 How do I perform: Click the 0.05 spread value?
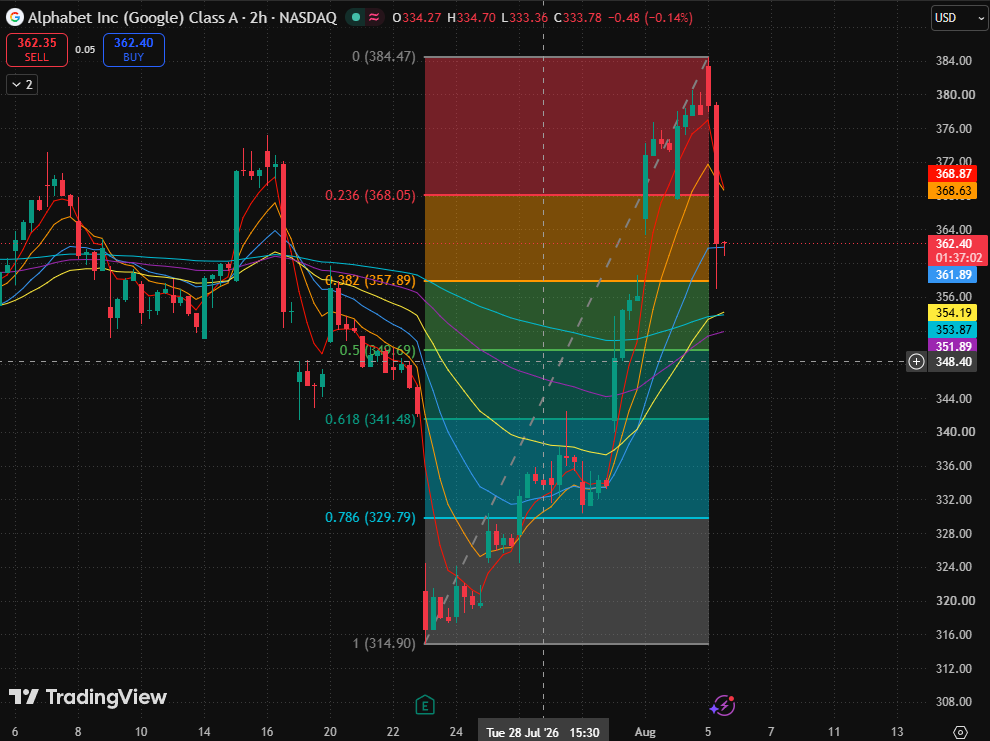tap(85, 50)
